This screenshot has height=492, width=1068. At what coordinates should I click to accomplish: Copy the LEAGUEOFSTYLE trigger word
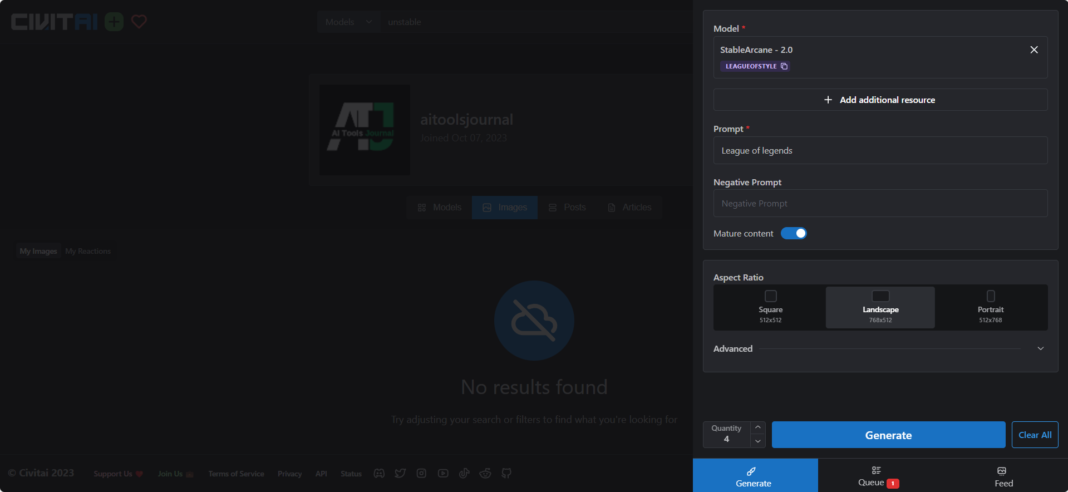point(784,67)
